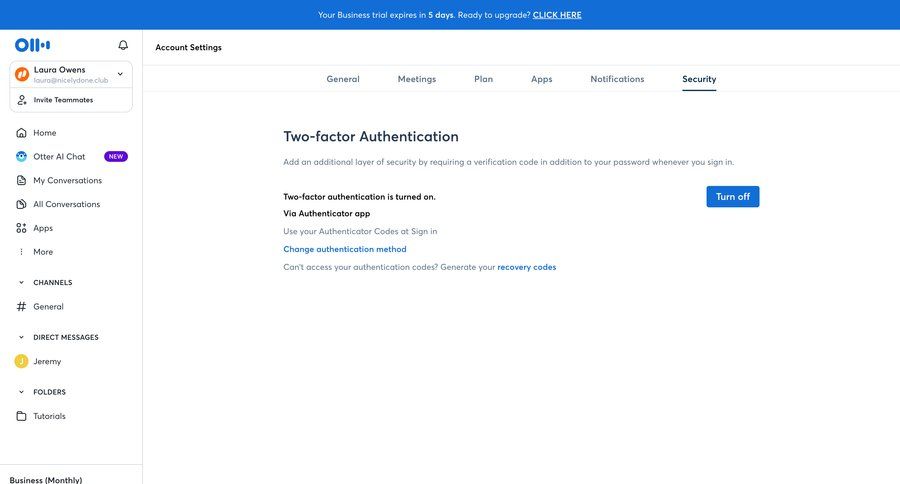Switch to the Plan tab
The height and width of the screenshot is (484, 900).
point(483,79)
